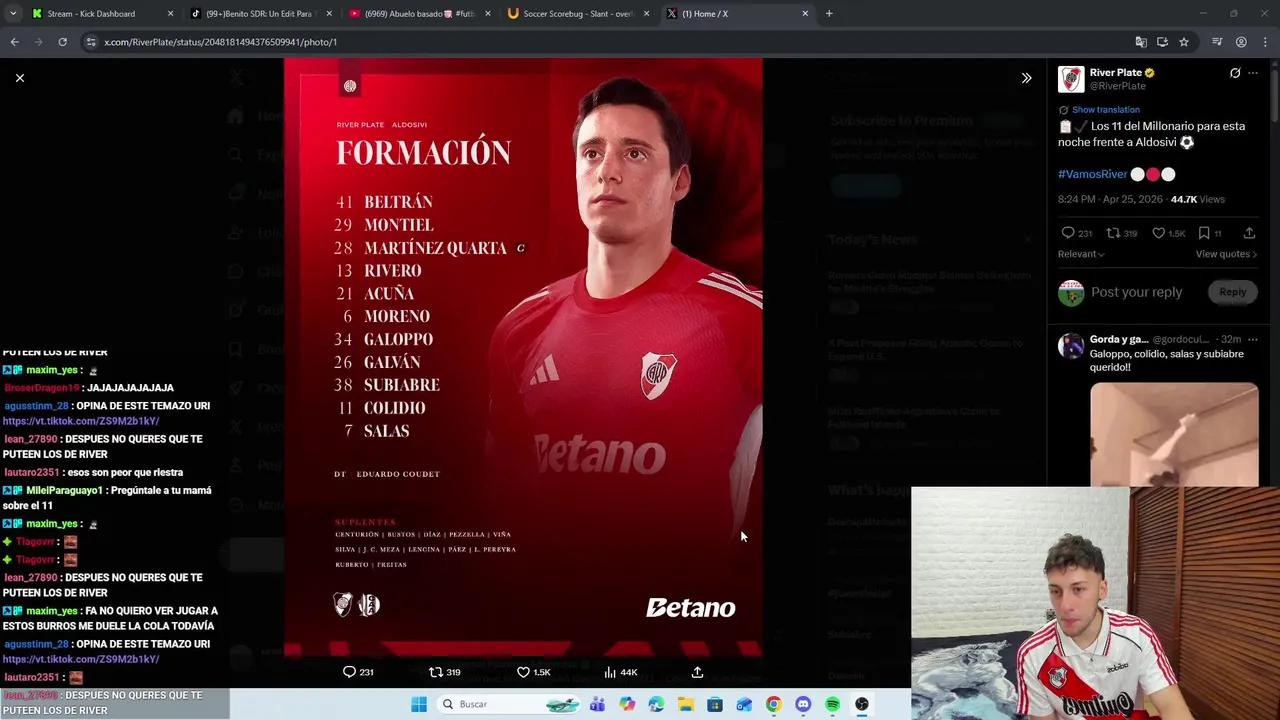Click Show translation link

(x=1105, y=110)
